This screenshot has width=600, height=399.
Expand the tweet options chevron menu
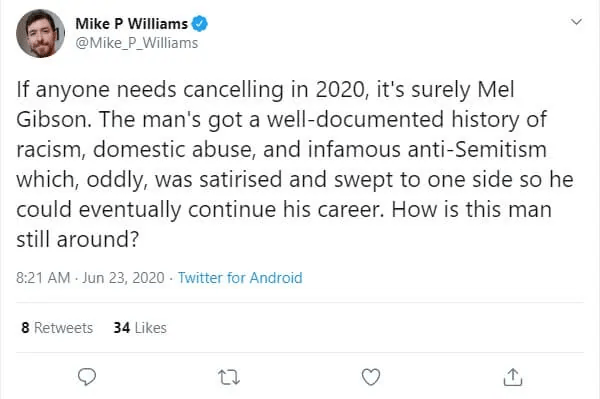pyautogui.click(x=576, y=22)
